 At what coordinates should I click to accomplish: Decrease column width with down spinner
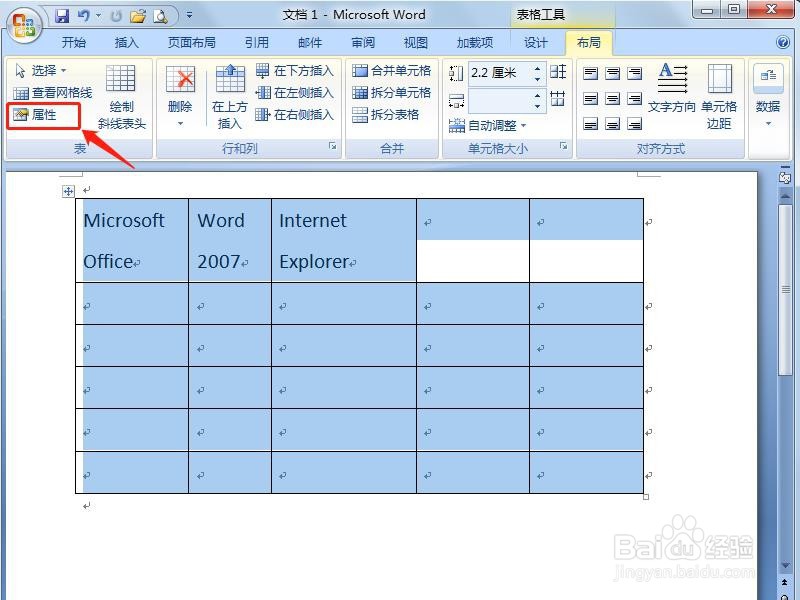537,106
